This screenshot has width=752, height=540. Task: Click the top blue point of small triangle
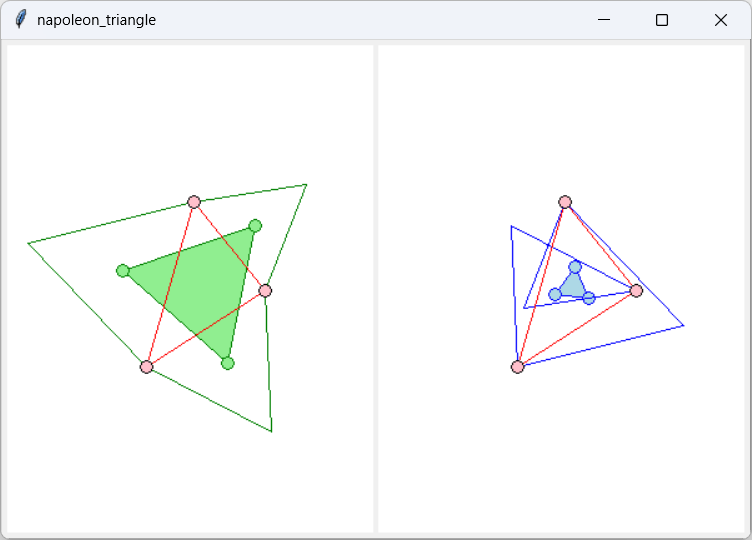[x=575, y=267]
